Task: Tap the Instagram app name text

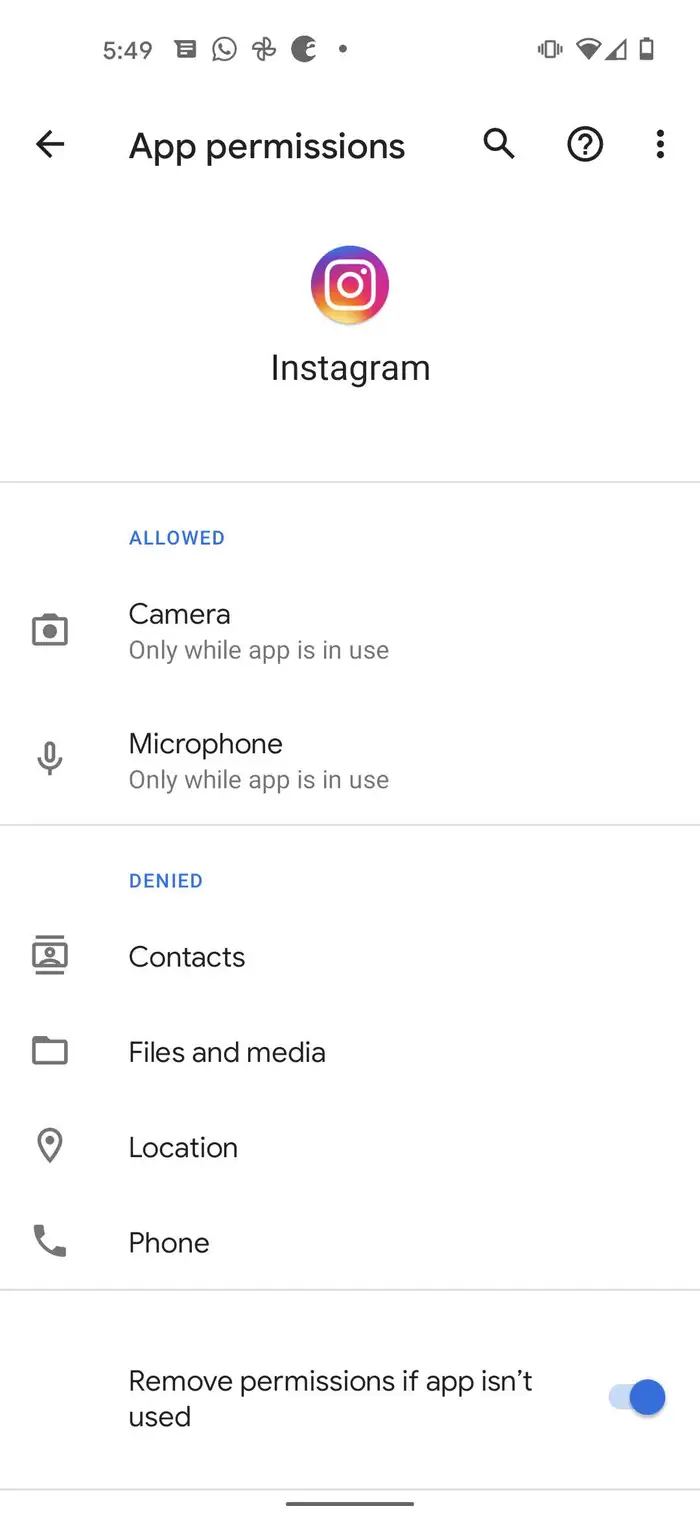Action: point(350,368)
